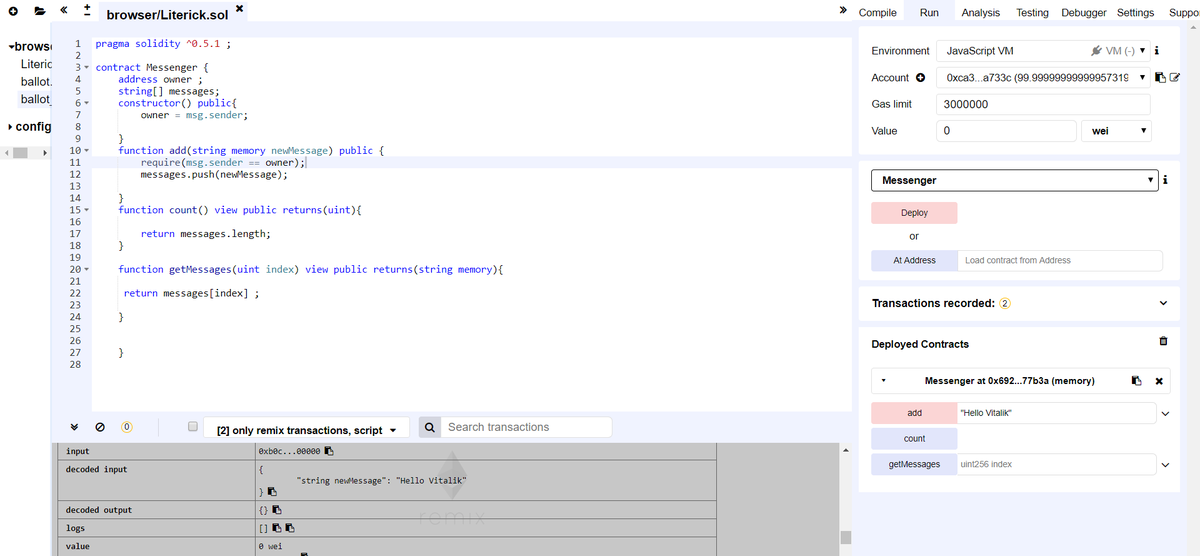Expand getMessages function parameters chevron
This screenshot has width=1200, height=556.
(1165, 464)
